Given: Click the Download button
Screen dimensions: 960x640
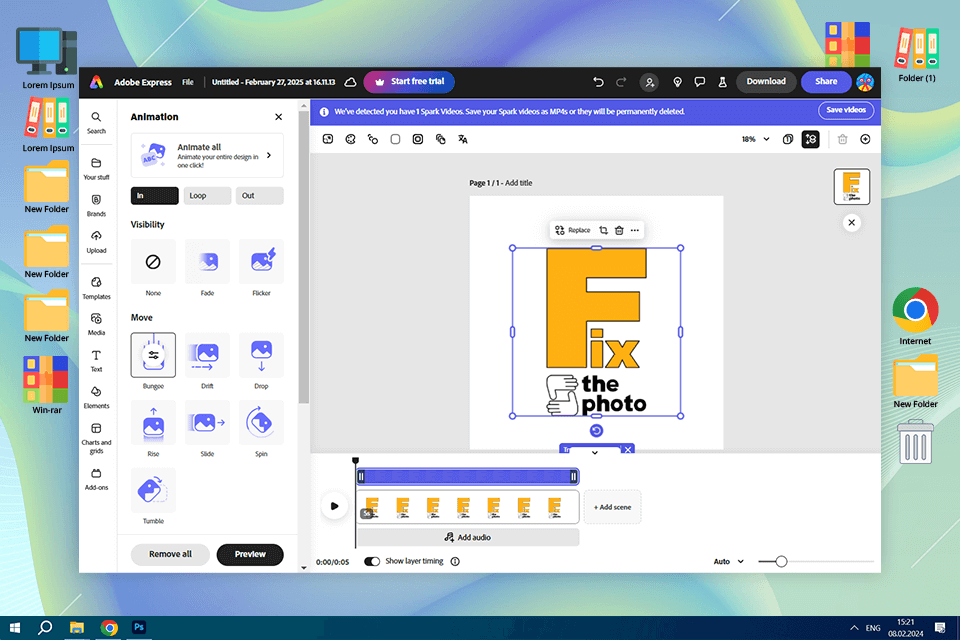Looking at the screenshot, I should [766, 81].
